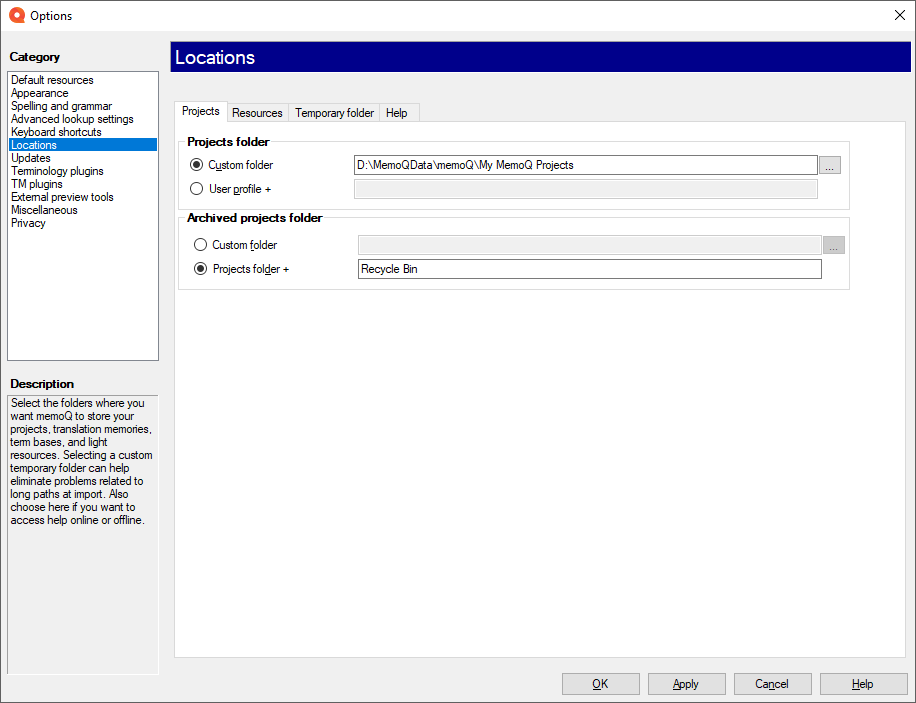916x703 pixels.
Task: Cancel the Options dialog
Action: coord(772,684)
